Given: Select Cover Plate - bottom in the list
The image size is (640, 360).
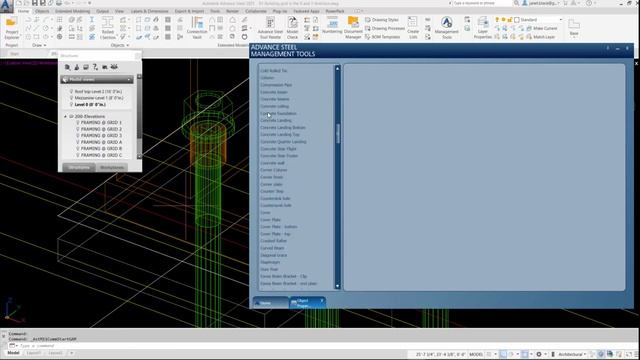Looking at the screenshot, I should click(279, 227).
